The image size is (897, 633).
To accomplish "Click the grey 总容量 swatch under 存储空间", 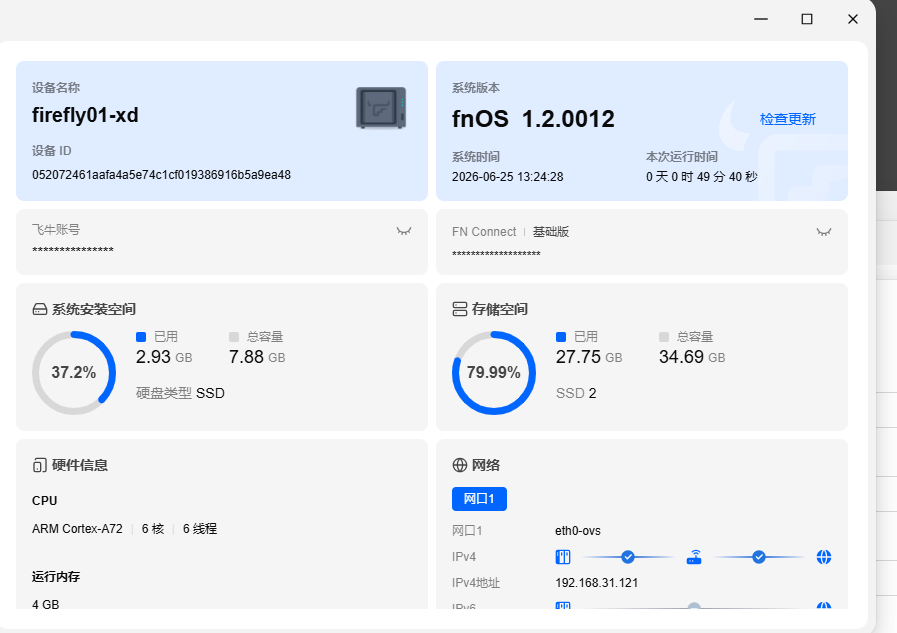I will pyautogui.click(x=664, y=337).
